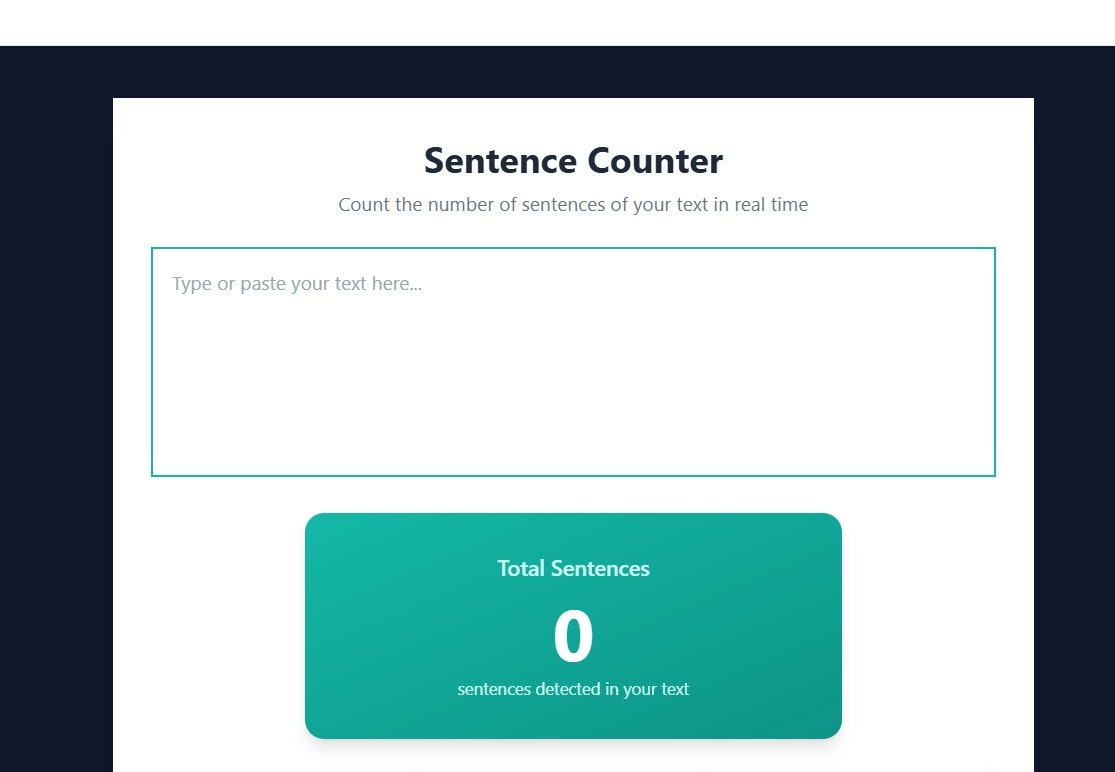Click the teal Total Sentences card
1115x772 pixels.
[573, 625]
